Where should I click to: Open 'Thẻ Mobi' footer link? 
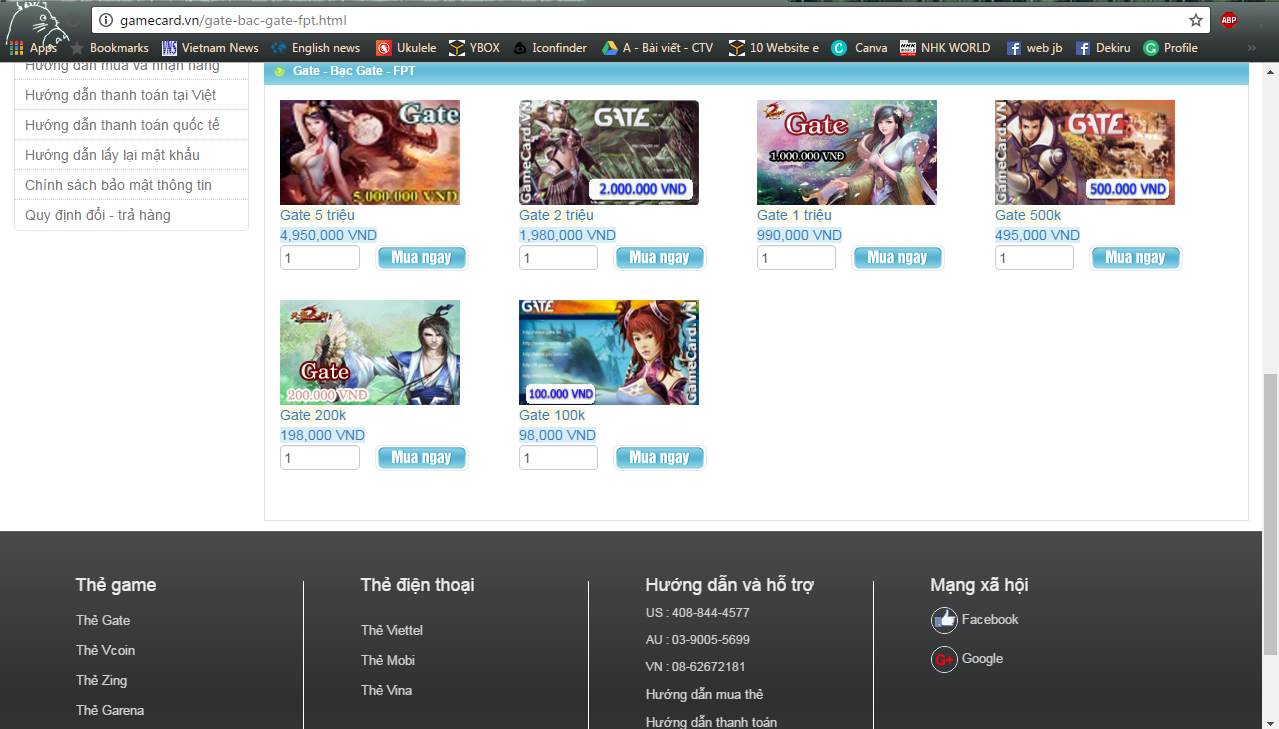[x=388, y=660]
